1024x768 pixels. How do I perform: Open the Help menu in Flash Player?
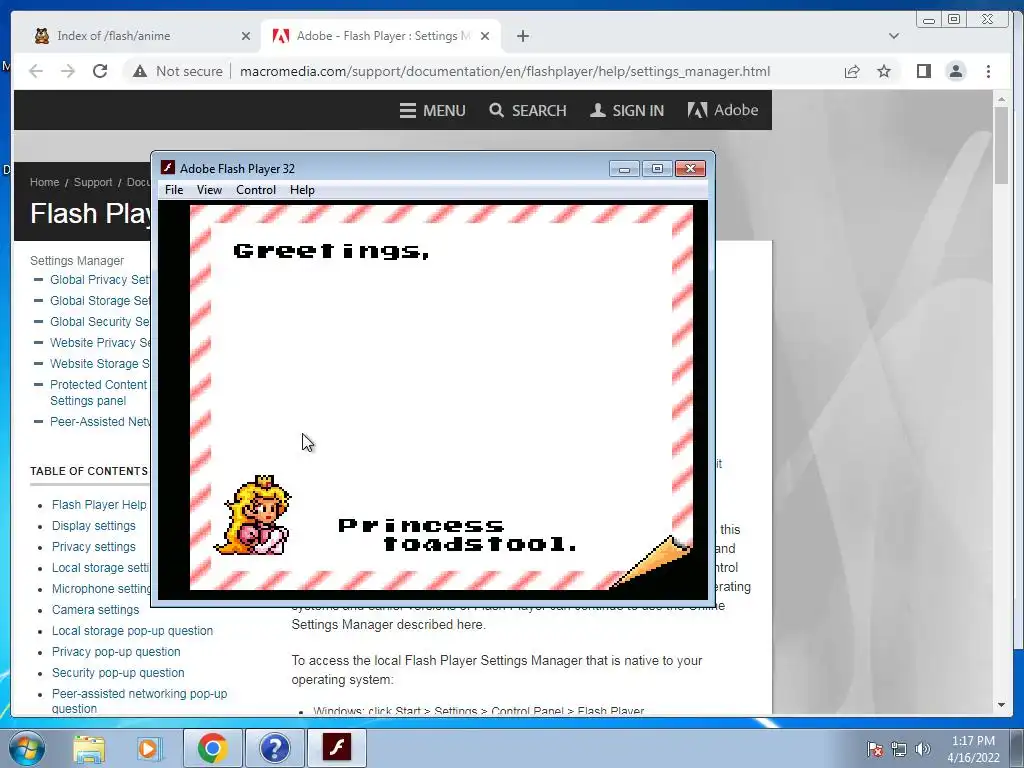point(302,190)
